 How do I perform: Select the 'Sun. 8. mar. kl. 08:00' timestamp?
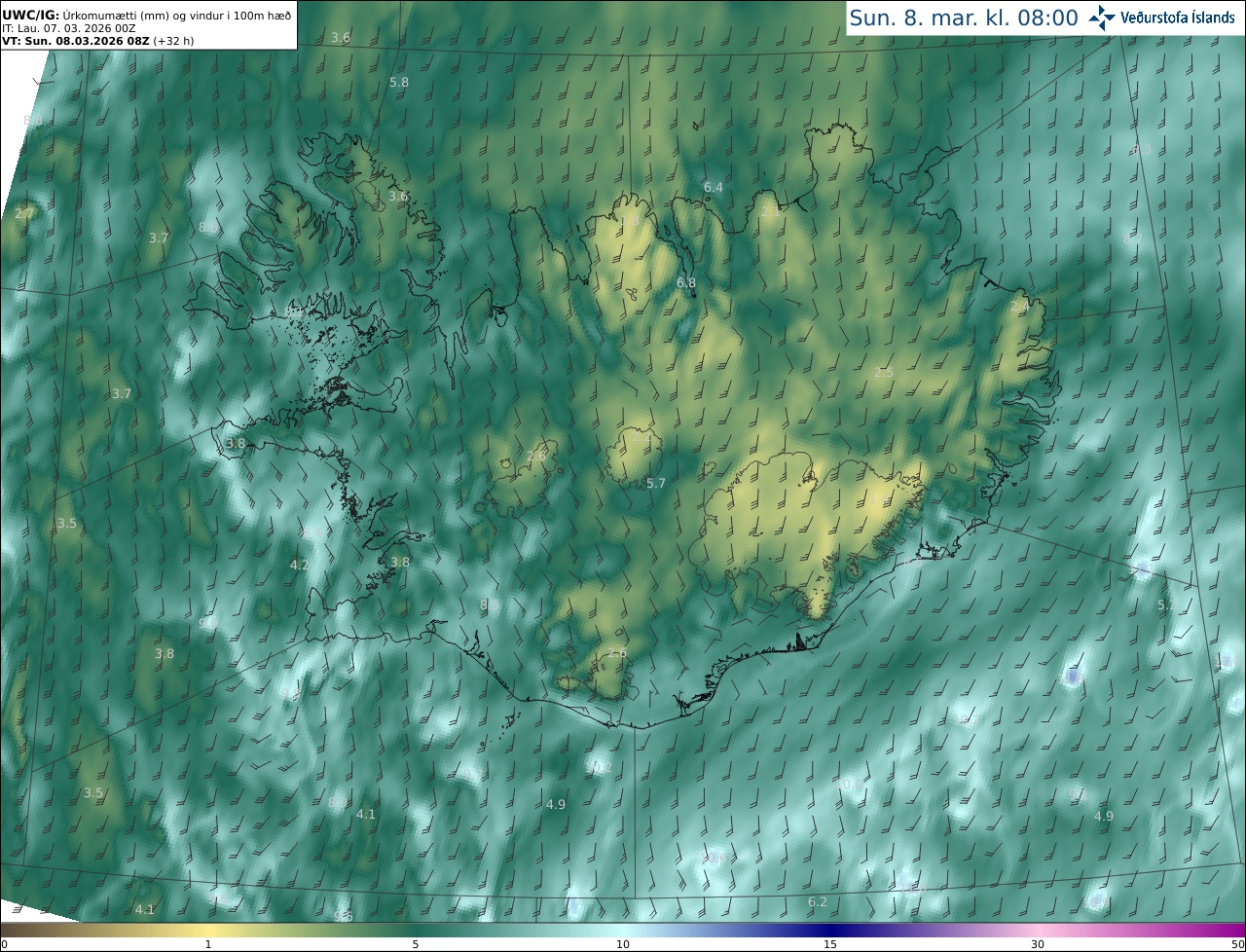964,18
